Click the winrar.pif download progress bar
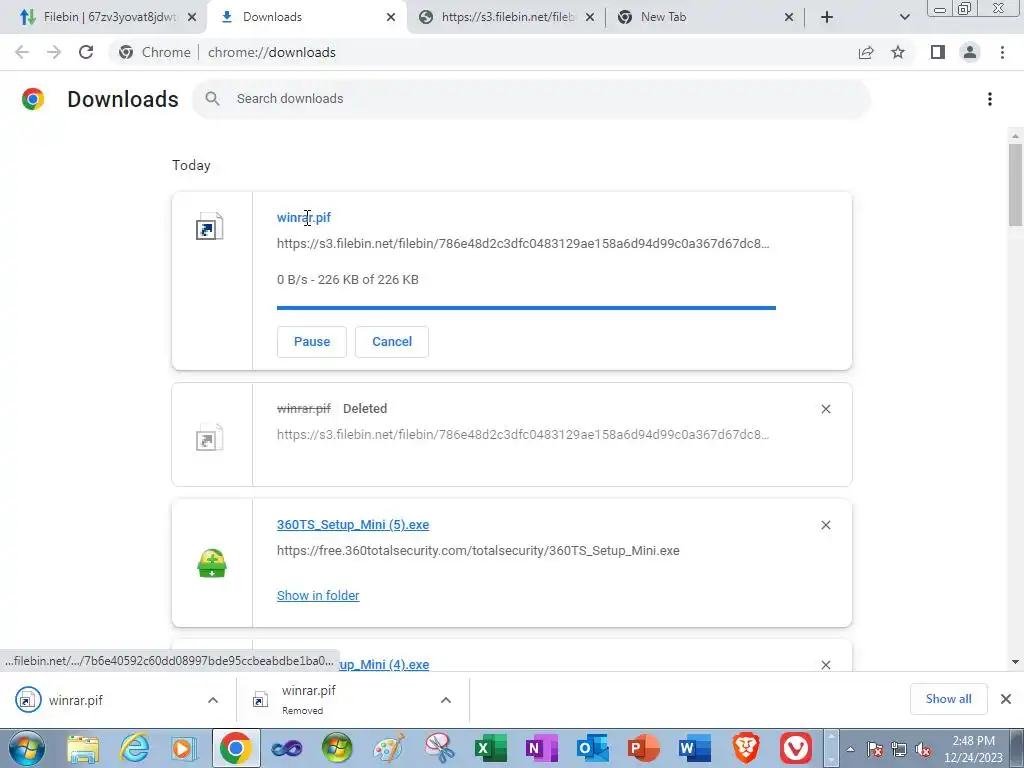Screen dimensions: 1024x768 pyautogui.click(x=526, y=308)
